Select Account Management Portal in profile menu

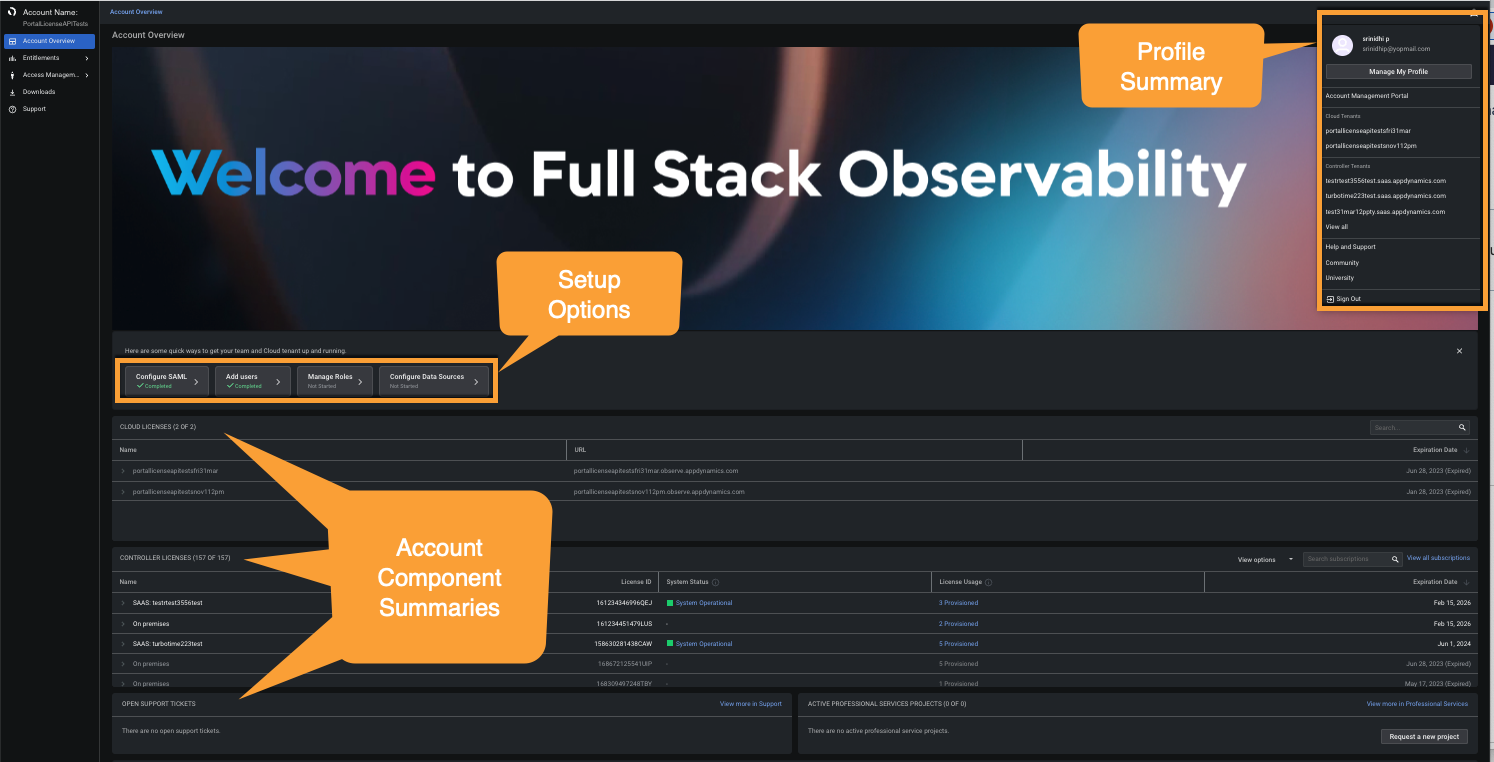click(x=1366, y=96)
